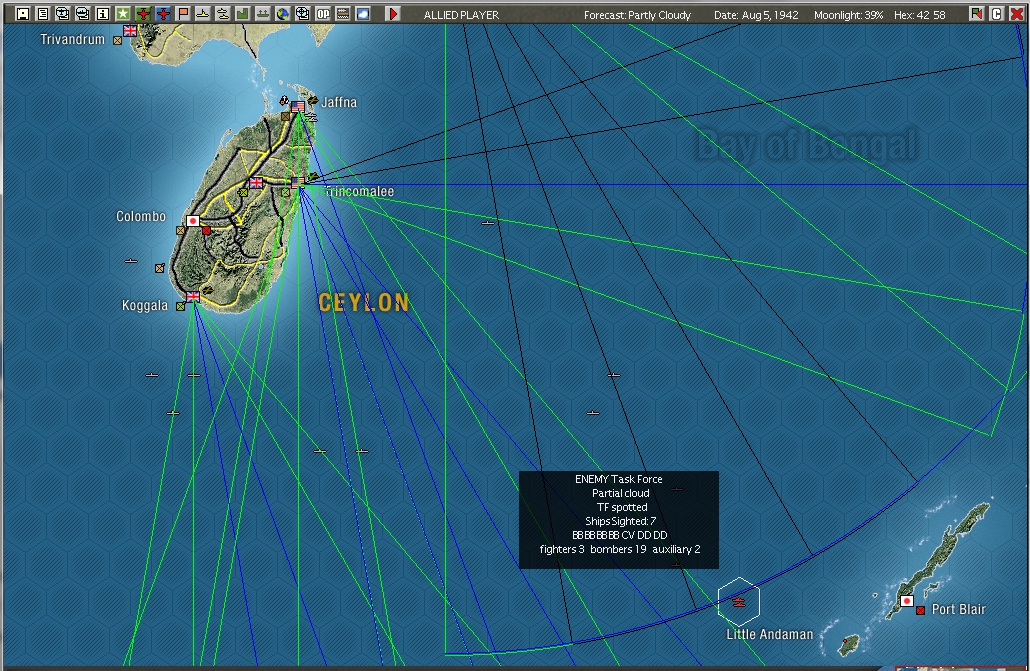Click the 'Moonlight: 39%' status text
The image size is (1030, 671).
tap(848, 14)
